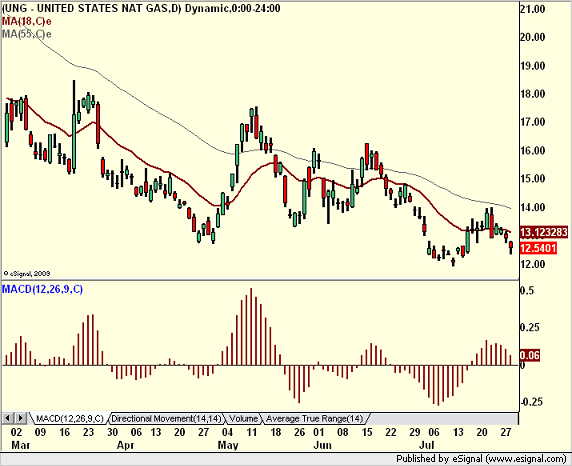Click the 16.00 price axis label
The height and width of the screenshot is (466, 572).
pos(532,151)
